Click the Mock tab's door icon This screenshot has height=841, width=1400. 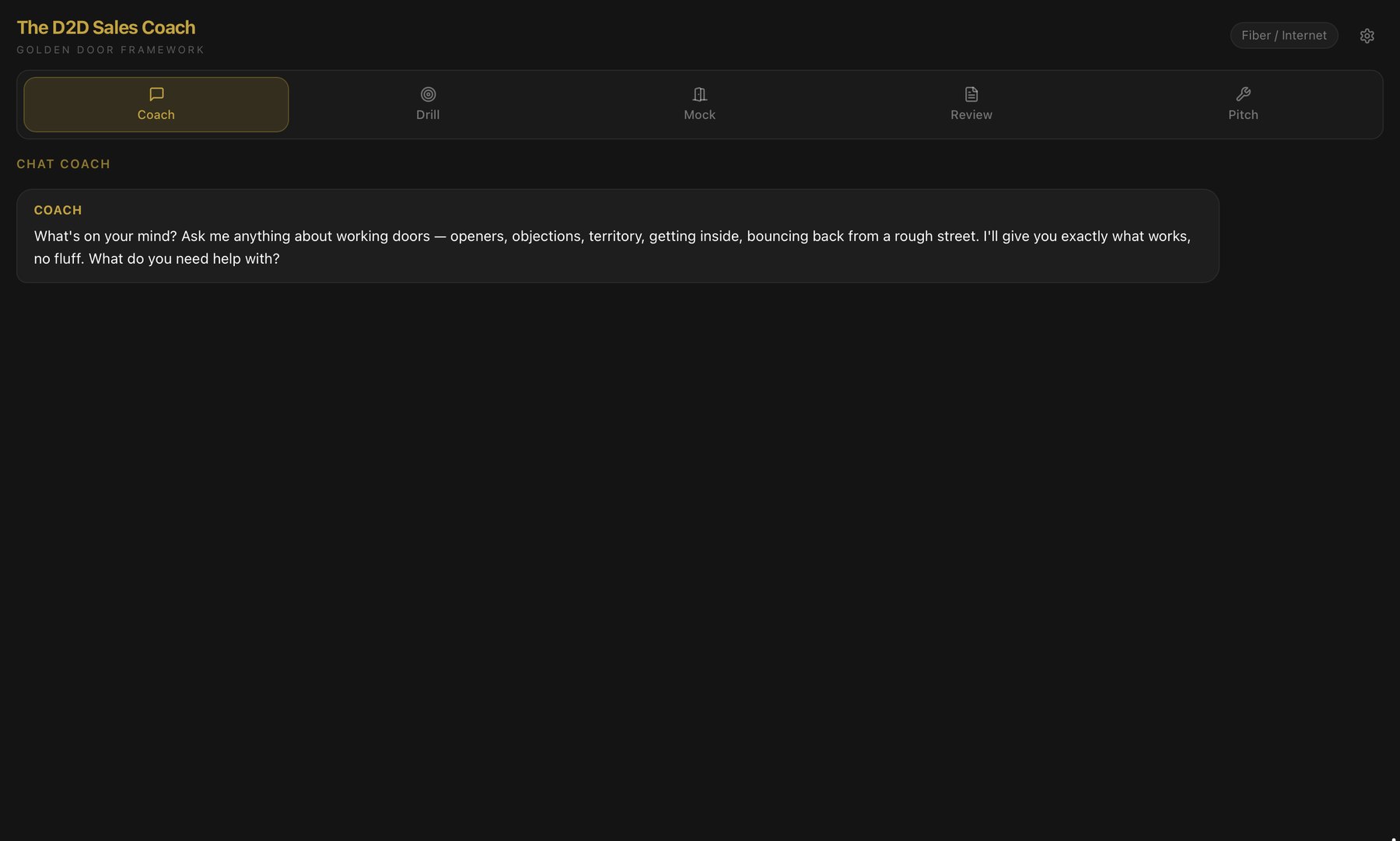pyautogui.click(x=699, y=94)
